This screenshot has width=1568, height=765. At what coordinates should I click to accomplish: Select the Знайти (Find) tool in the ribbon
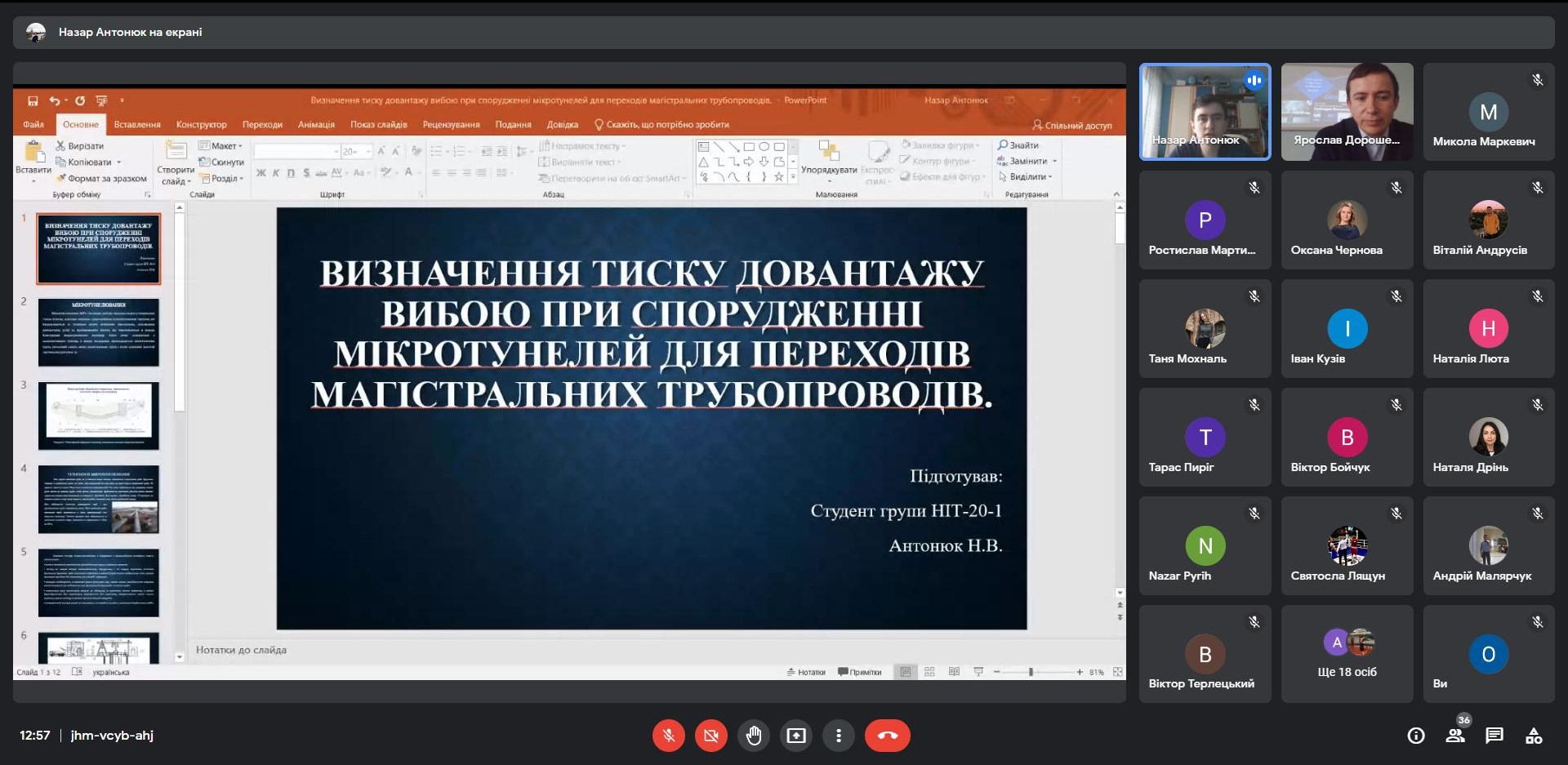(1017, 145)
